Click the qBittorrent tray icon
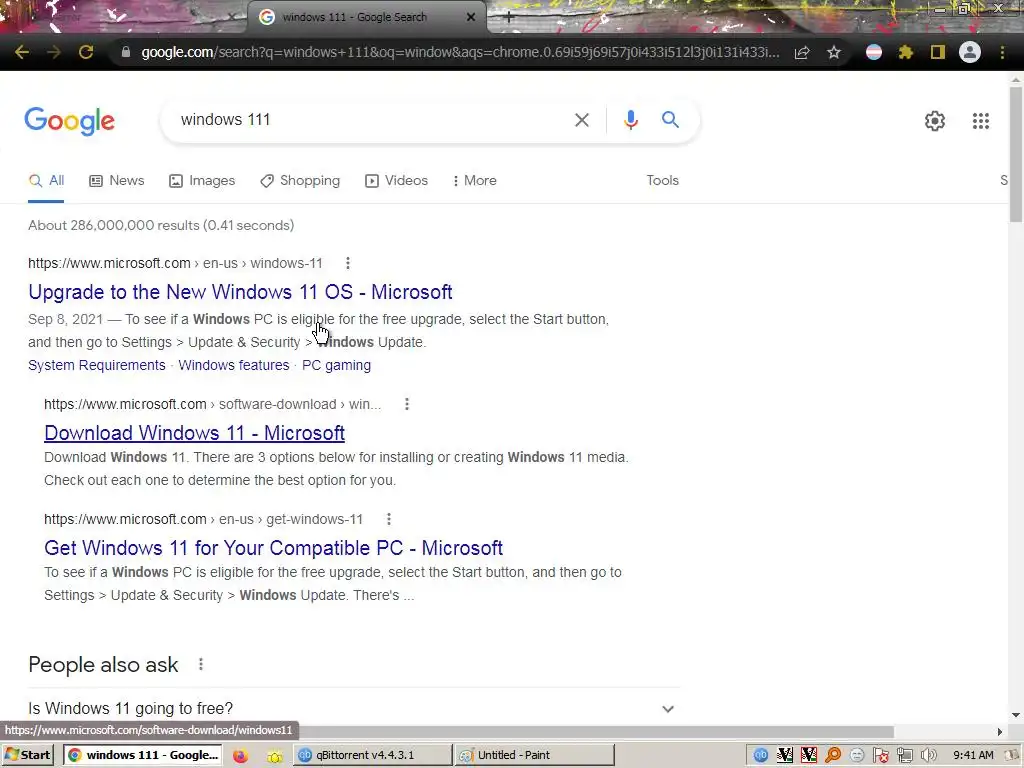 [760, 756]
